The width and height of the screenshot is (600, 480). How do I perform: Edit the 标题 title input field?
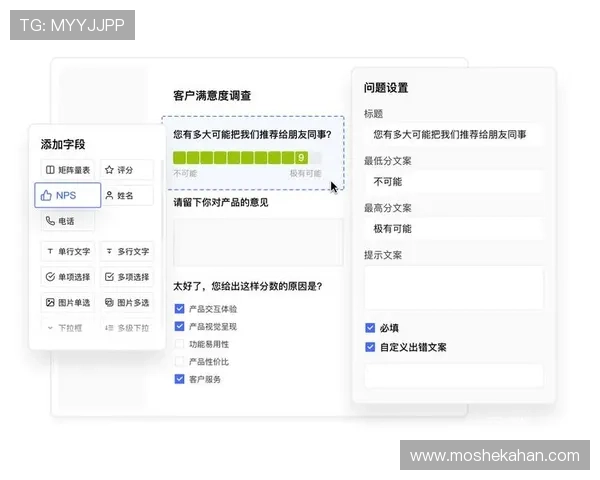(x=454, y=134)
